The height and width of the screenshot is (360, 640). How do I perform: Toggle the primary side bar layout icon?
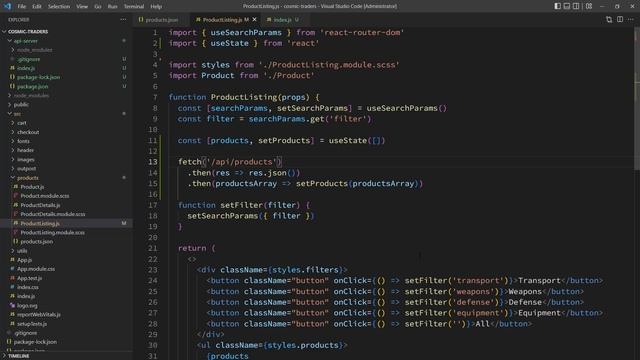click(558, 6)
